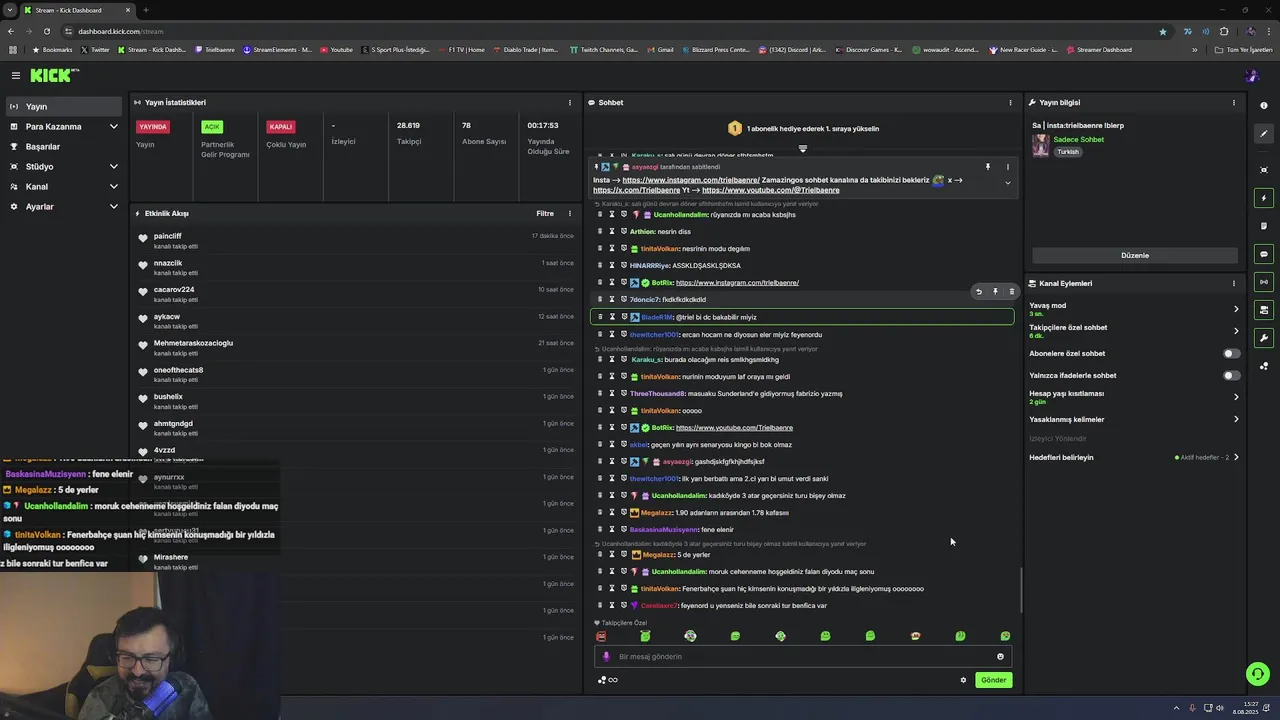This screenshot has height=720, width=1280.
Task: Open the info icon in right rail
Action: pos(1264,106)
